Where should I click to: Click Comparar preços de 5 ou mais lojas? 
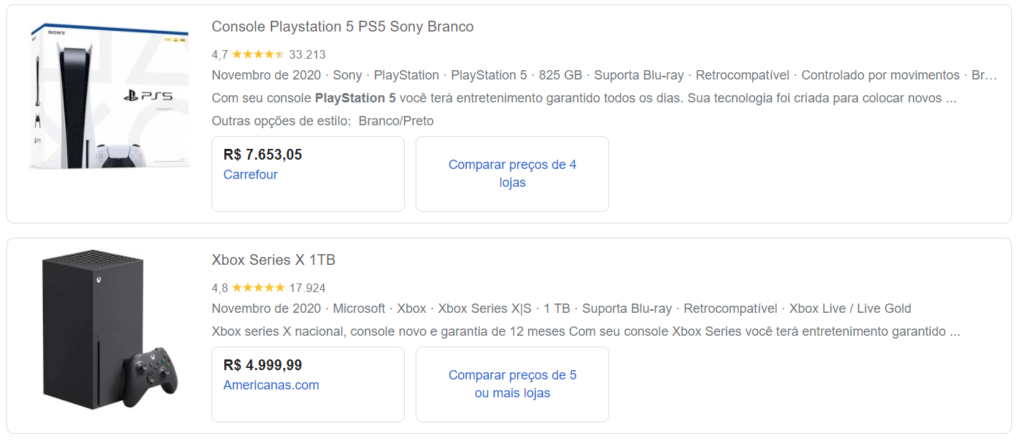coord(512,384)
